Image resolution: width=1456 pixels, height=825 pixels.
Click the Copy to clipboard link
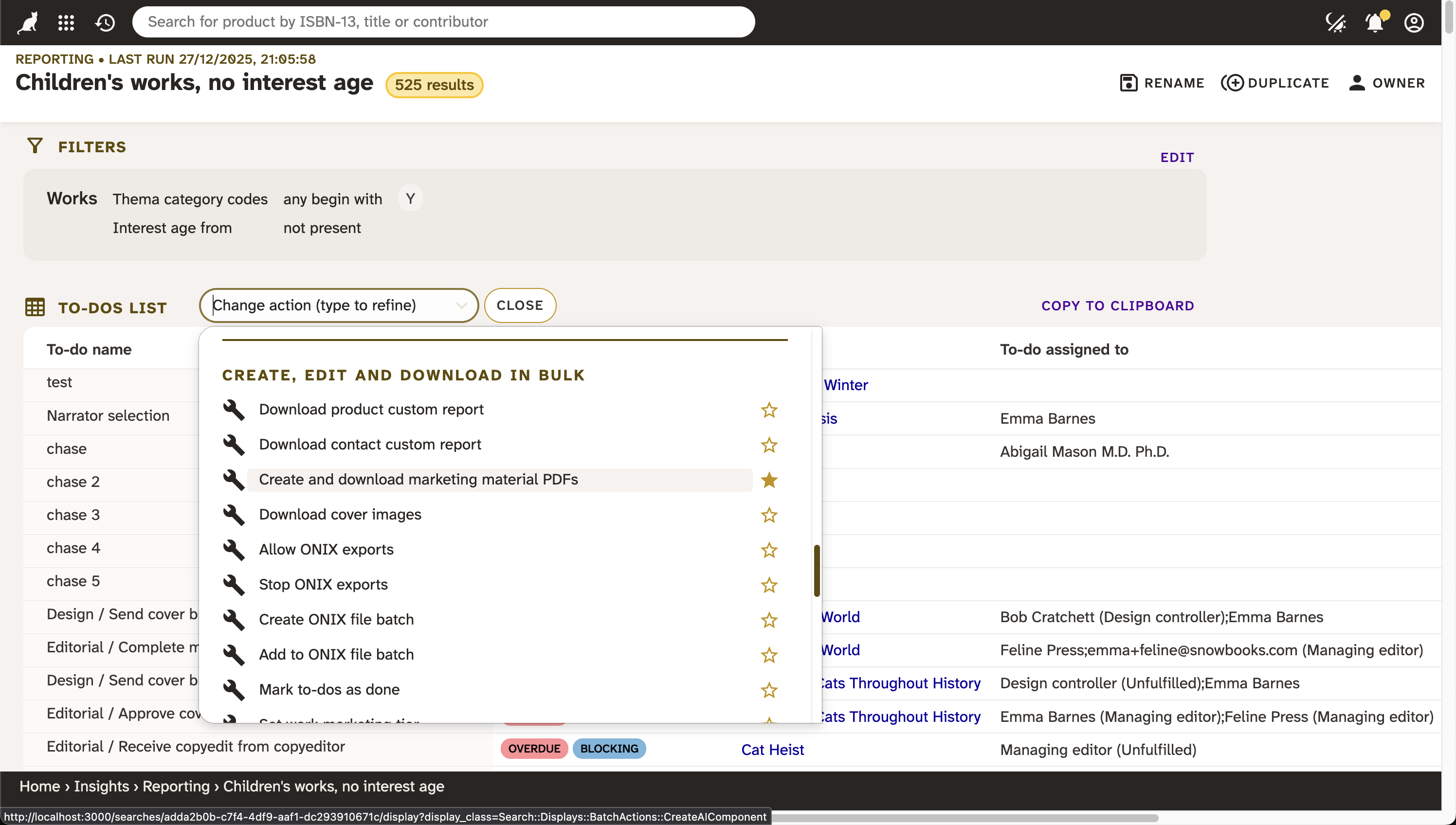tap(1117, 305)
